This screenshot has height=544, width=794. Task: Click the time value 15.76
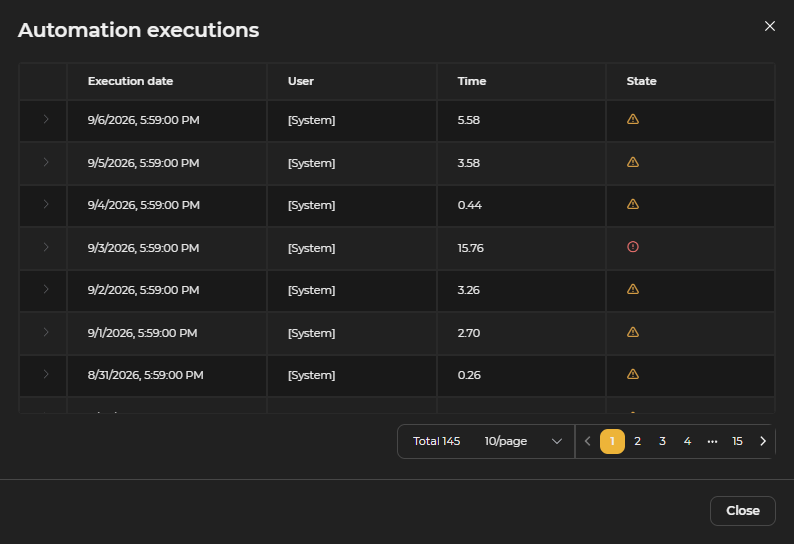tap(470, 248)
